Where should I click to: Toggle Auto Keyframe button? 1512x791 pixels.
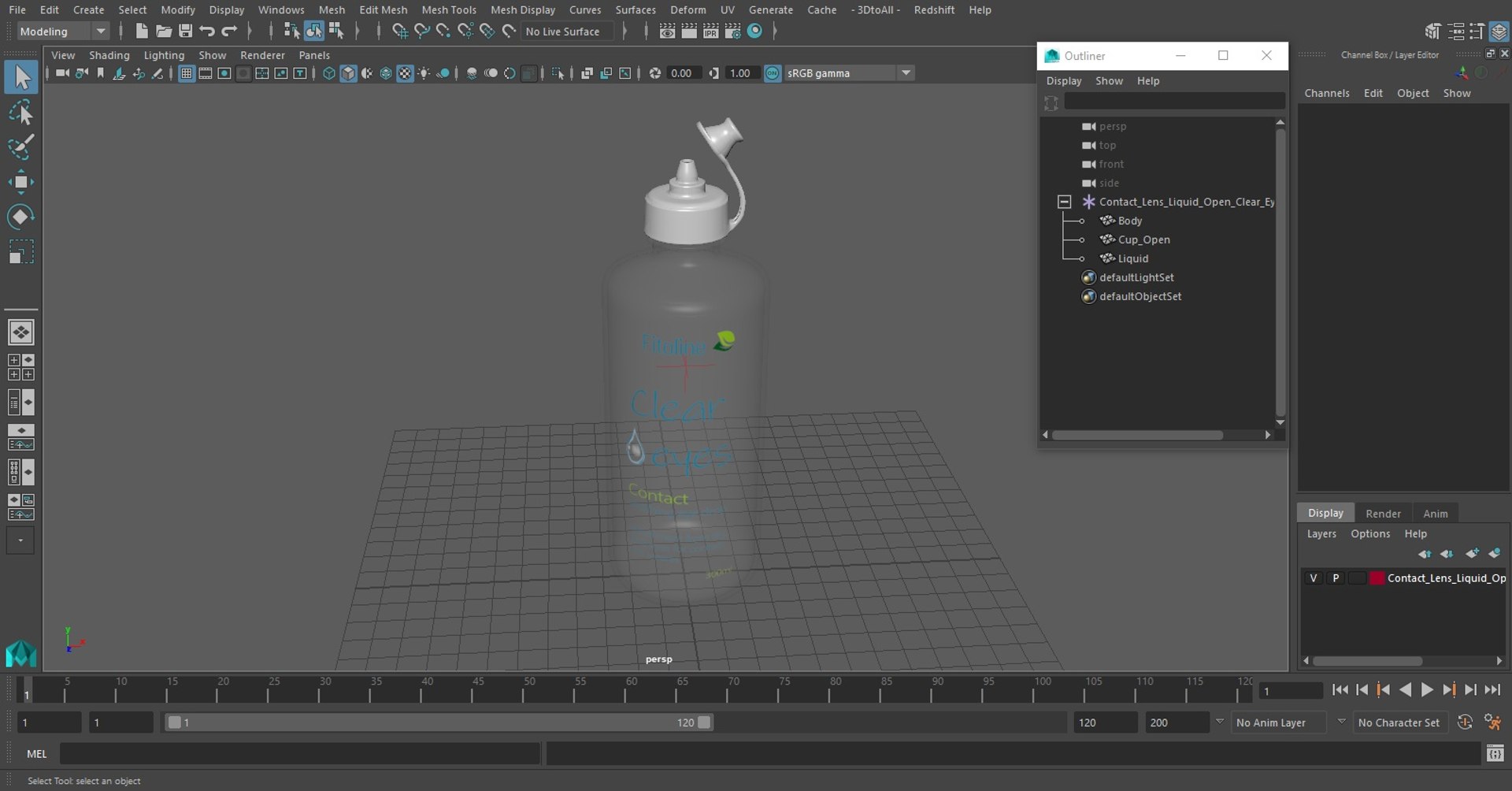(x=1465, y=722)
